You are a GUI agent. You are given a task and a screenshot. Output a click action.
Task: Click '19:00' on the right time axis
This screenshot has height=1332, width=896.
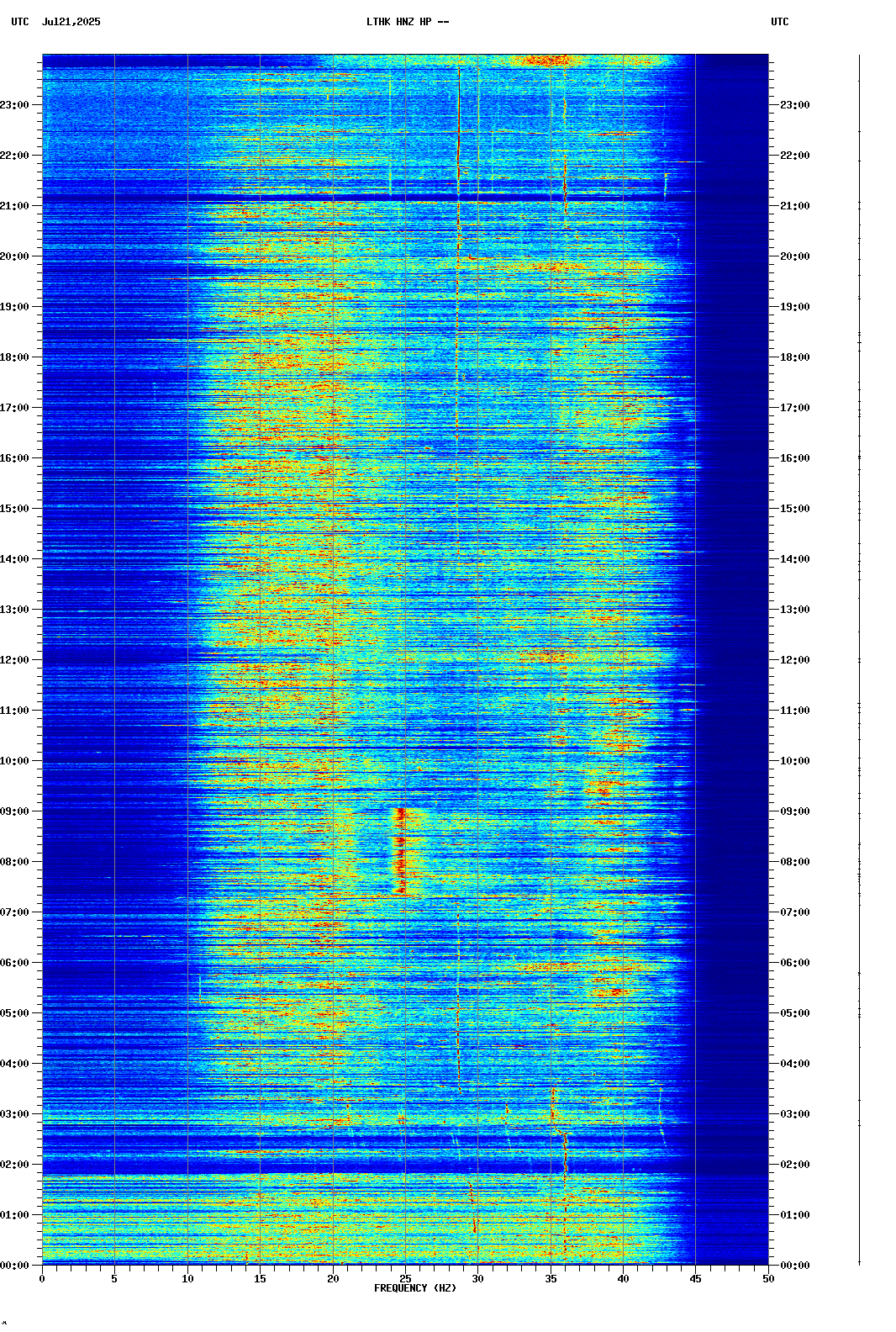[795, 307]
